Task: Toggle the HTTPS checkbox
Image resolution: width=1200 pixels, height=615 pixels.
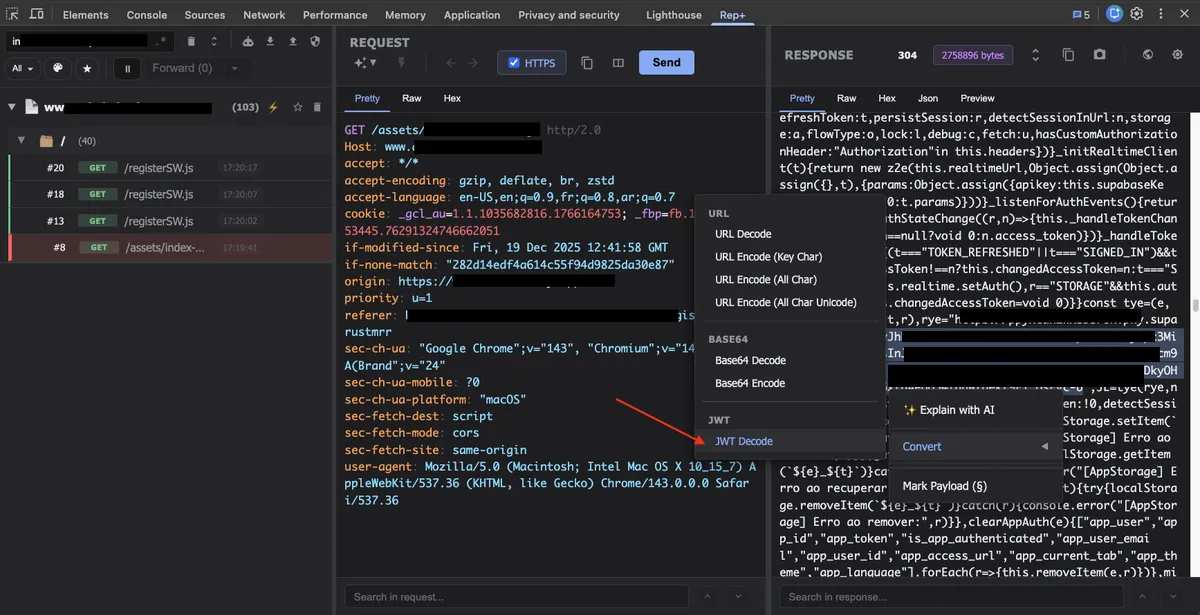Action: tap(514, 62)
